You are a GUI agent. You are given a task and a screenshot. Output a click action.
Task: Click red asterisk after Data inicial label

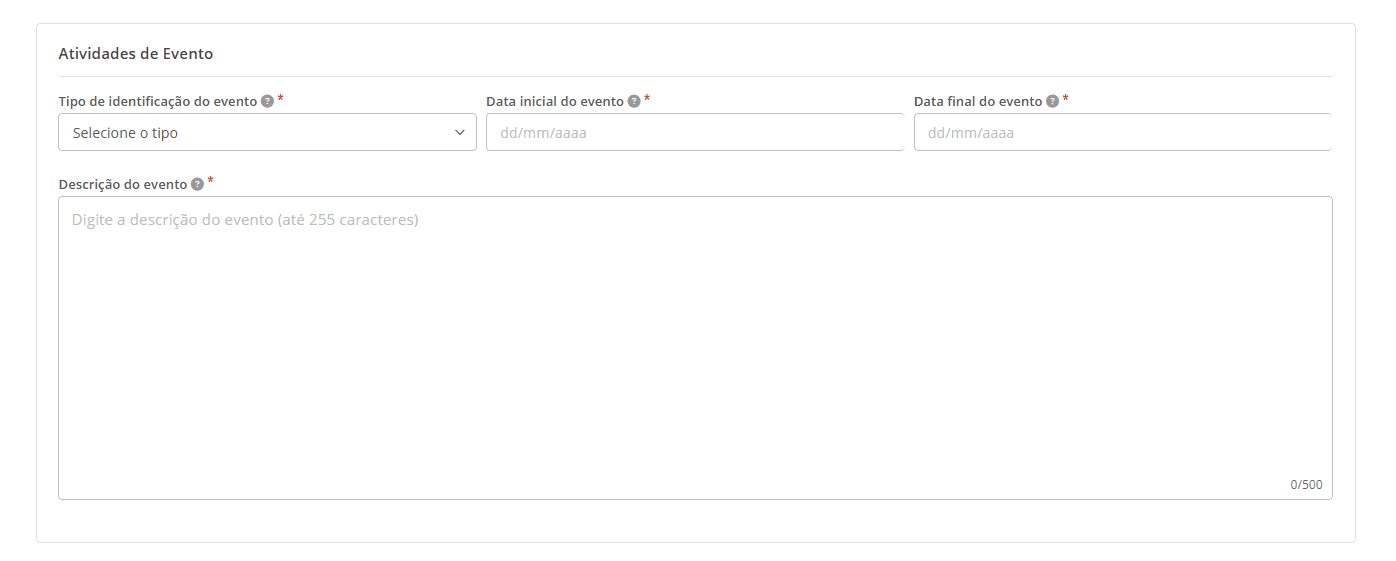point(647,99)
